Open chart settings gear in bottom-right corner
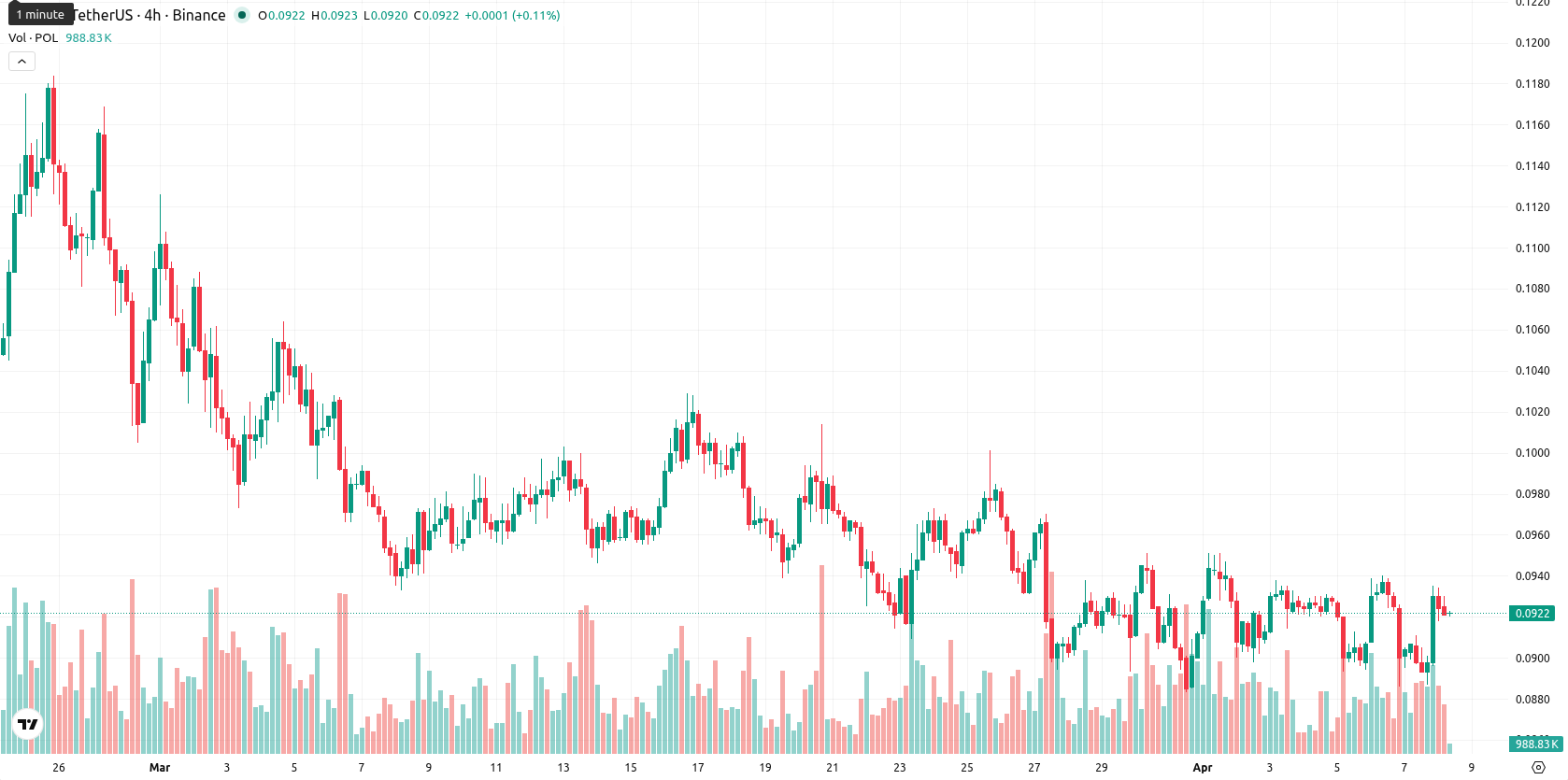The width and height of the screenshot is (1568, 780). coord(1538,768)
